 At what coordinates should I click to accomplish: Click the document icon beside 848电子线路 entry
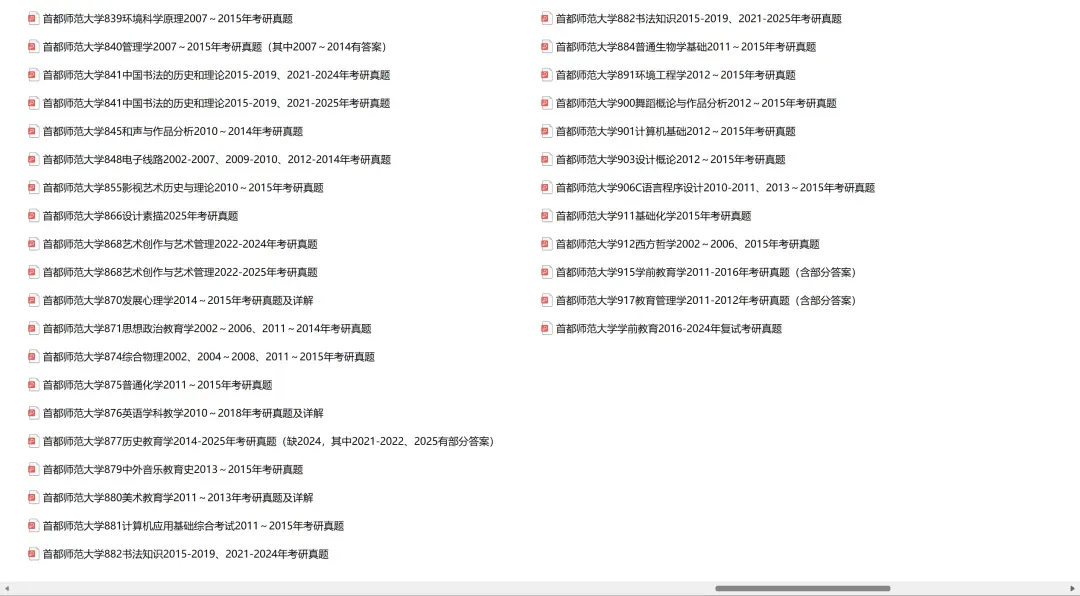coord(33,158)
